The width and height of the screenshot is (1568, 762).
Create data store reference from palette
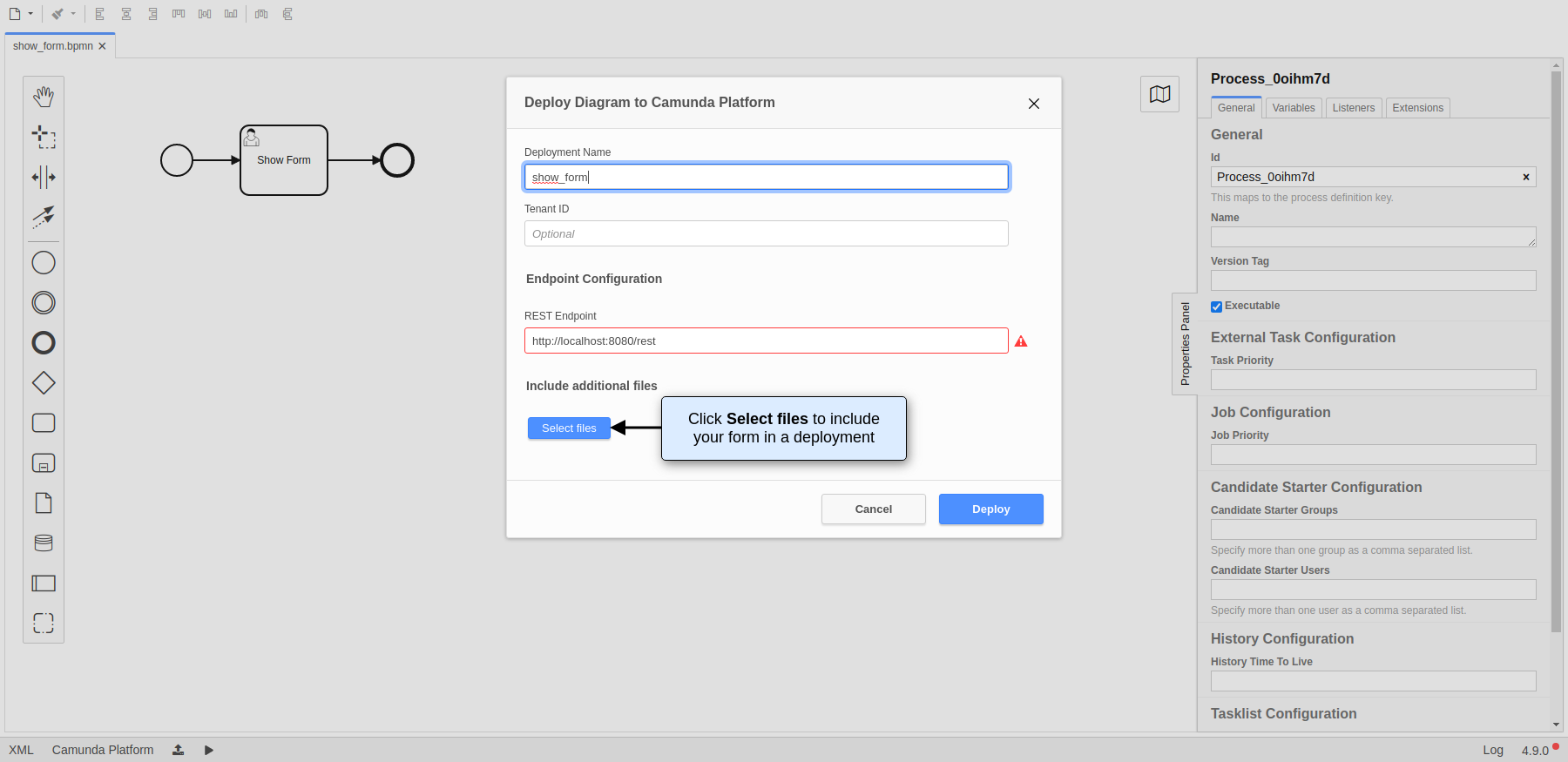tap(44, 543)
